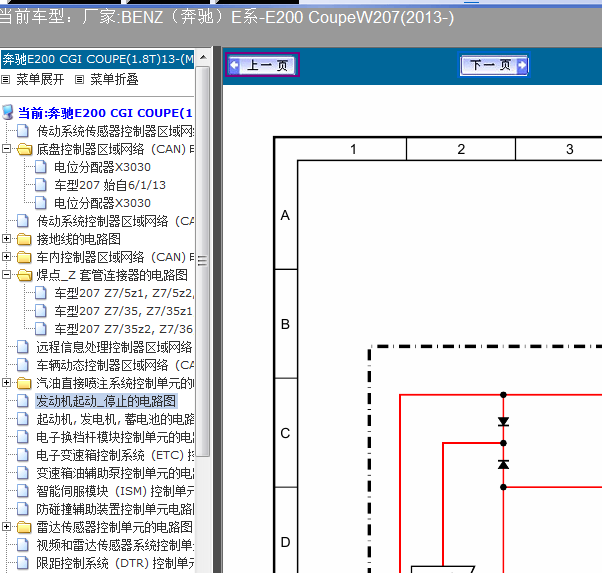Click folder icon of 底盘控制器区域网络
The width and height of the screenshot is (602, 573).
pyautogui.click(x=24, y=149)
